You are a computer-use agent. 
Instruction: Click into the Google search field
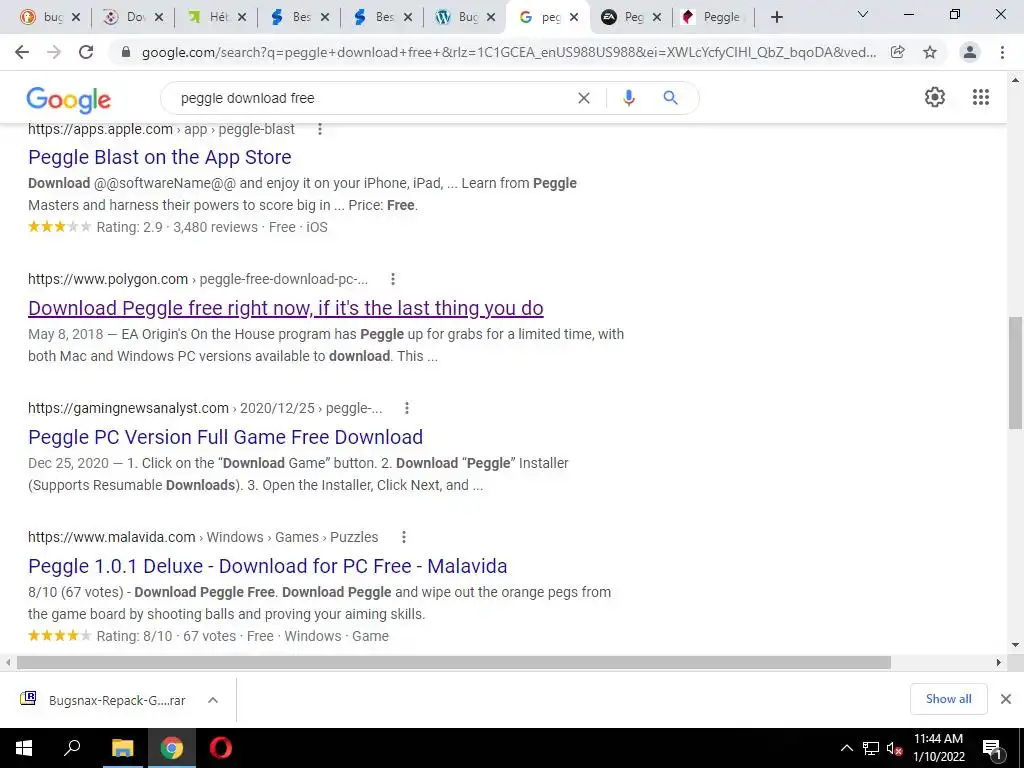(x=372, y=98)
